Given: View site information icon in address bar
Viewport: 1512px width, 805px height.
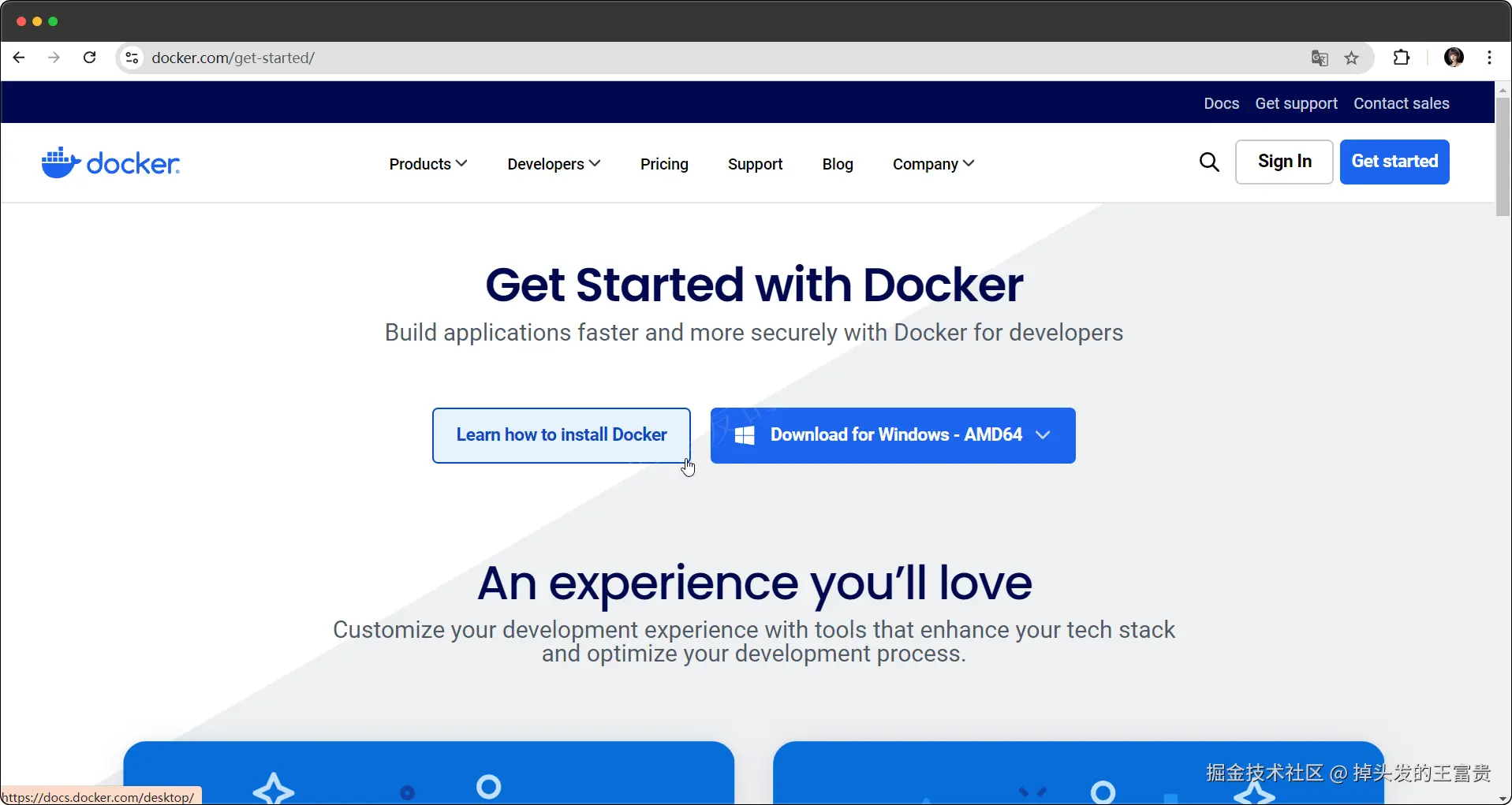Looking at the screenshot, I should click(133, 58).
